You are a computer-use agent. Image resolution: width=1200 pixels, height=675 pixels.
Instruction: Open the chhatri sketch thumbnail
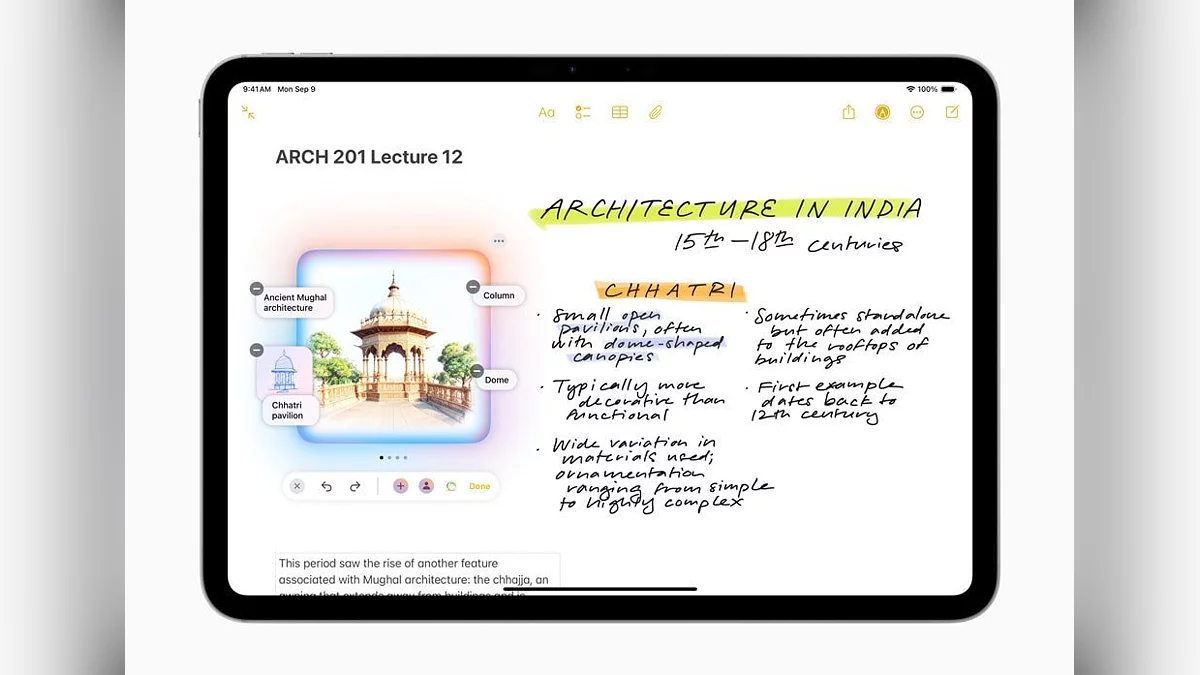pyautogui.click(x=284, y=372)
